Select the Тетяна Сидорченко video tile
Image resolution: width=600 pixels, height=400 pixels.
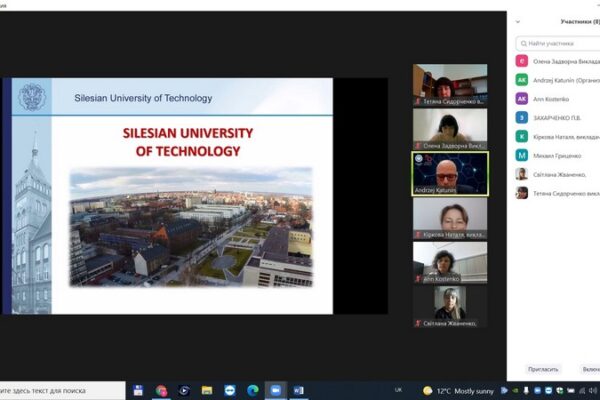tap(450, 85)
